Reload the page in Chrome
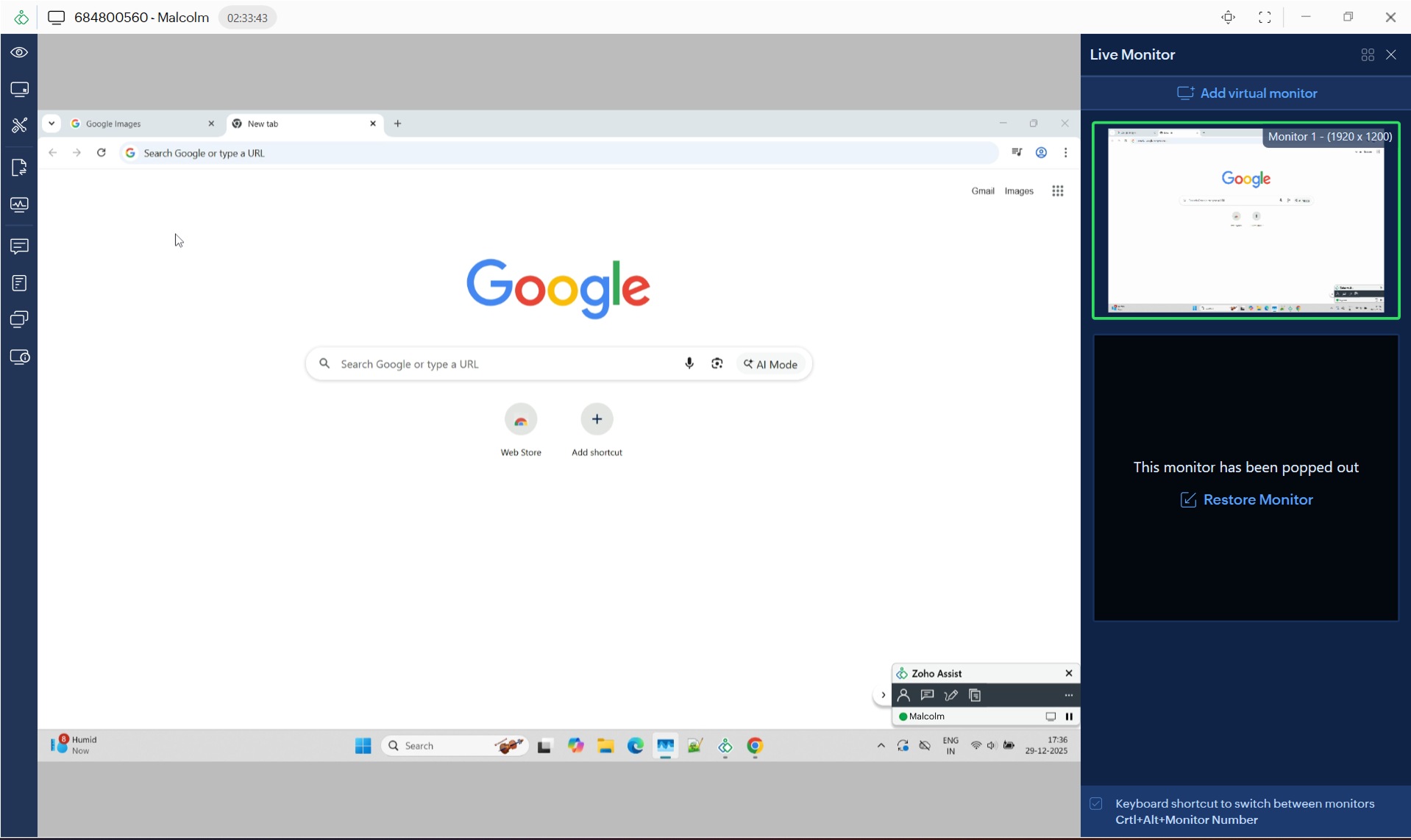1411x840 pixels. coord(102,153)
